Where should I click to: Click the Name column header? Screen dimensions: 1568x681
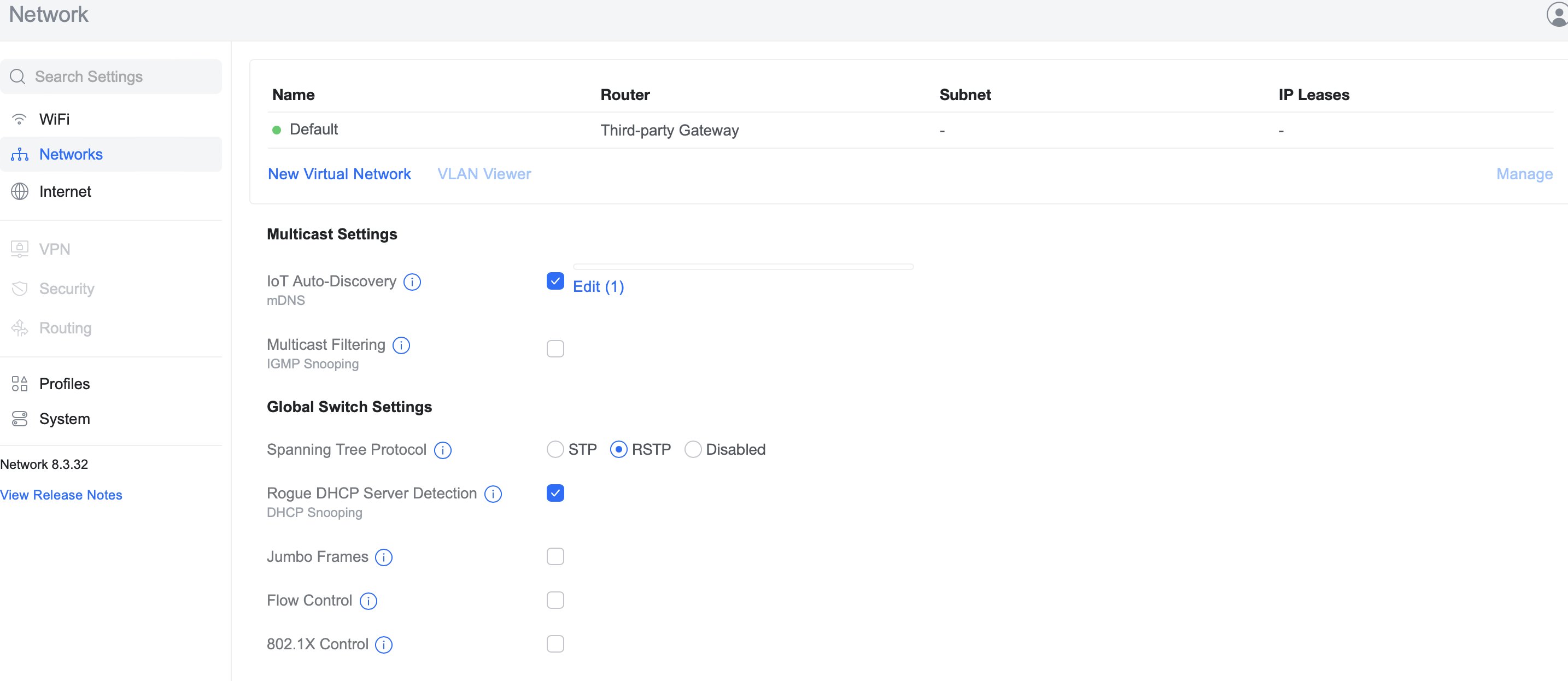click(294, 95)
